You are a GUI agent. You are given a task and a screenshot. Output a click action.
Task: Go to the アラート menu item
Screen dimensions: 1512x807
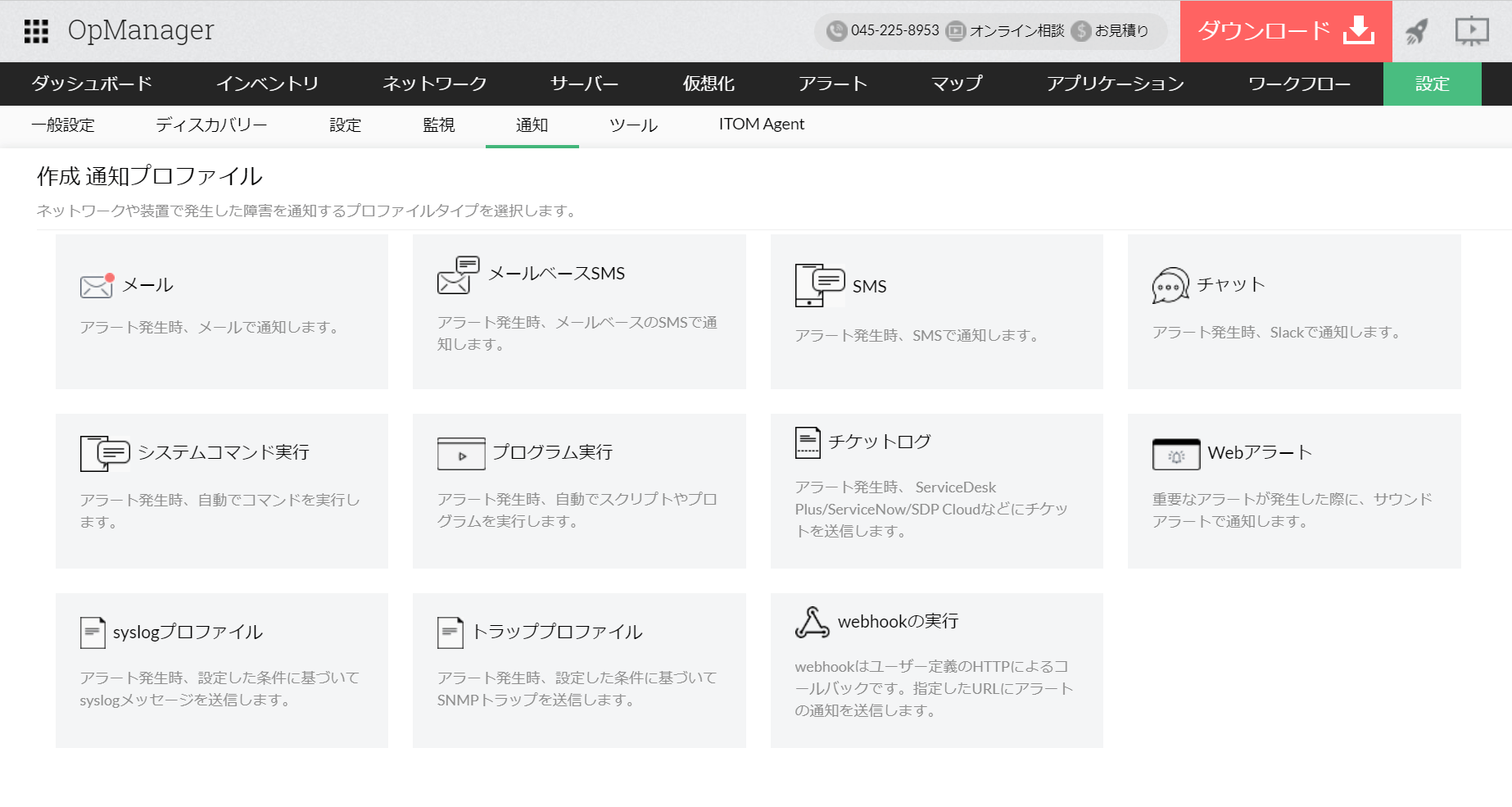point(832,84)
